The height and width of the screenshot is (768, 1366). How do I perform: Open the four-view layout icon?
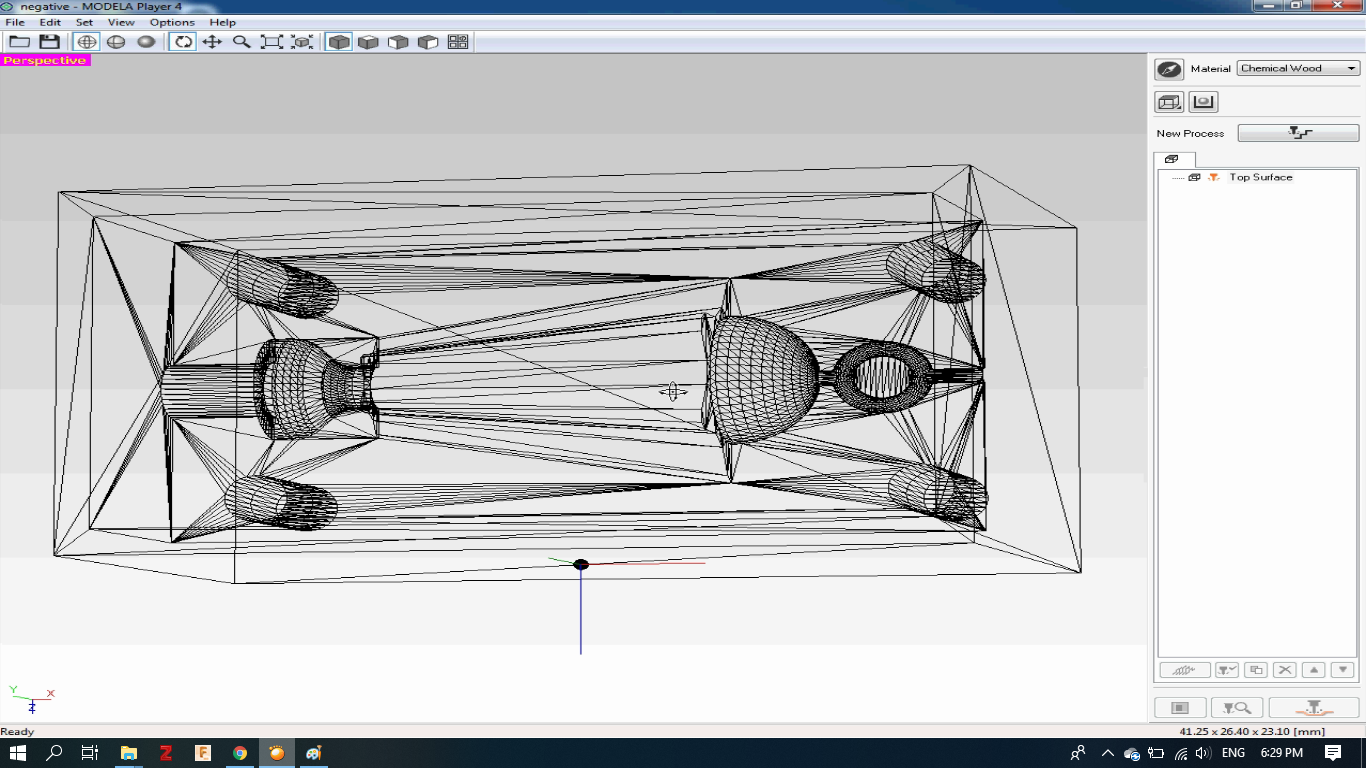(x=458, y=42)
